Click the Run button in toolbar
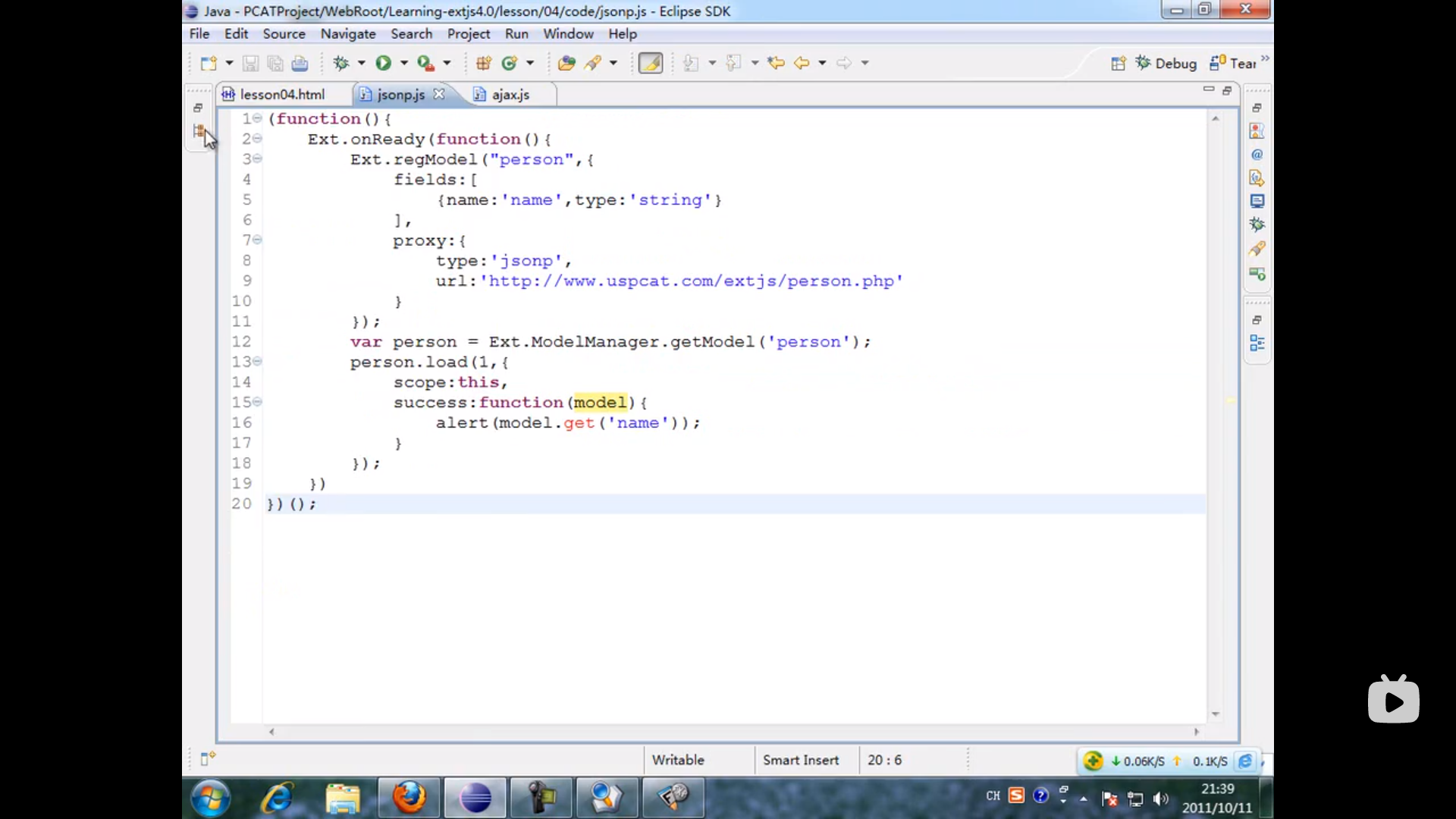This screenshot has height=819, width=1456. pyautogui.click(x=383, y=63)
